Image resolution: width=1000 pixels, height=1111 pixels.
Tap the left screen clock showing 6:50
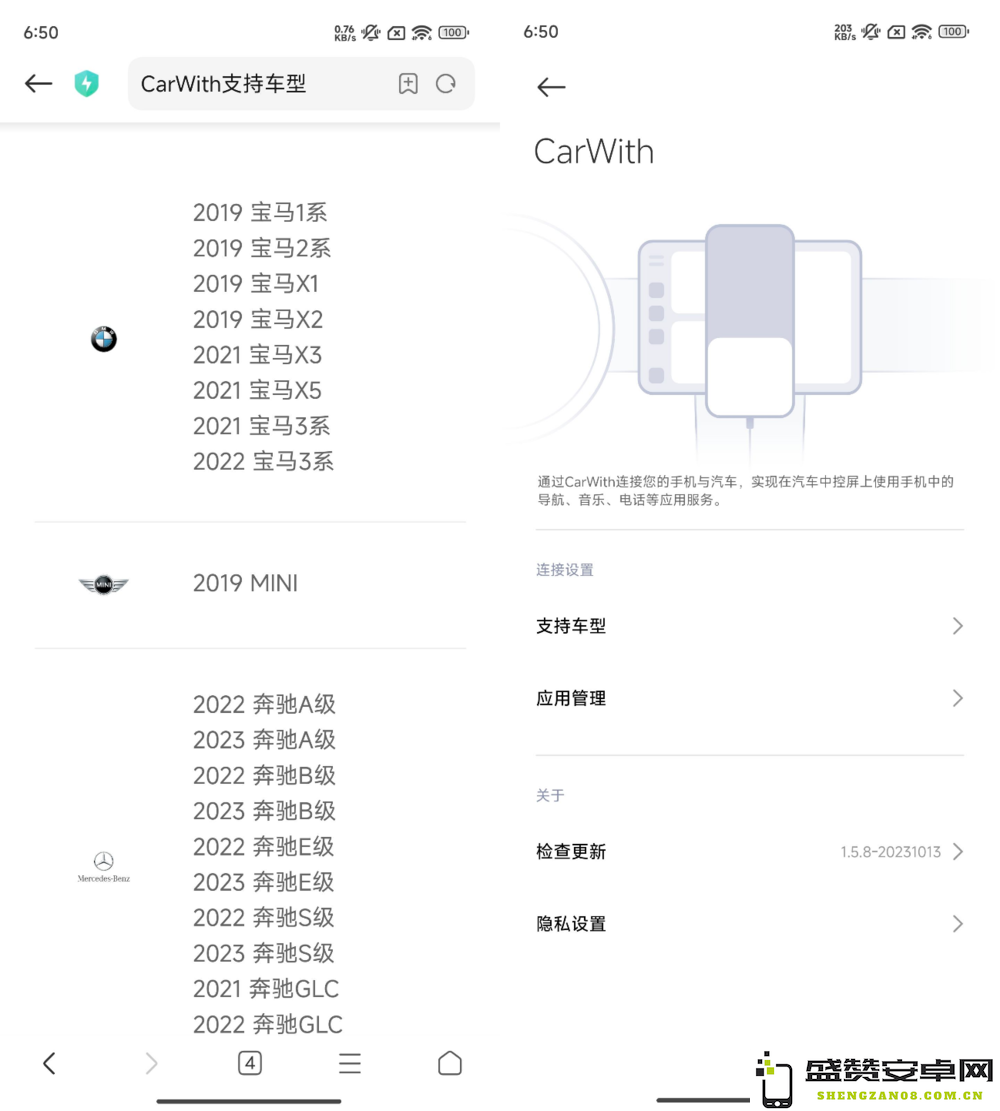(41, 33)
